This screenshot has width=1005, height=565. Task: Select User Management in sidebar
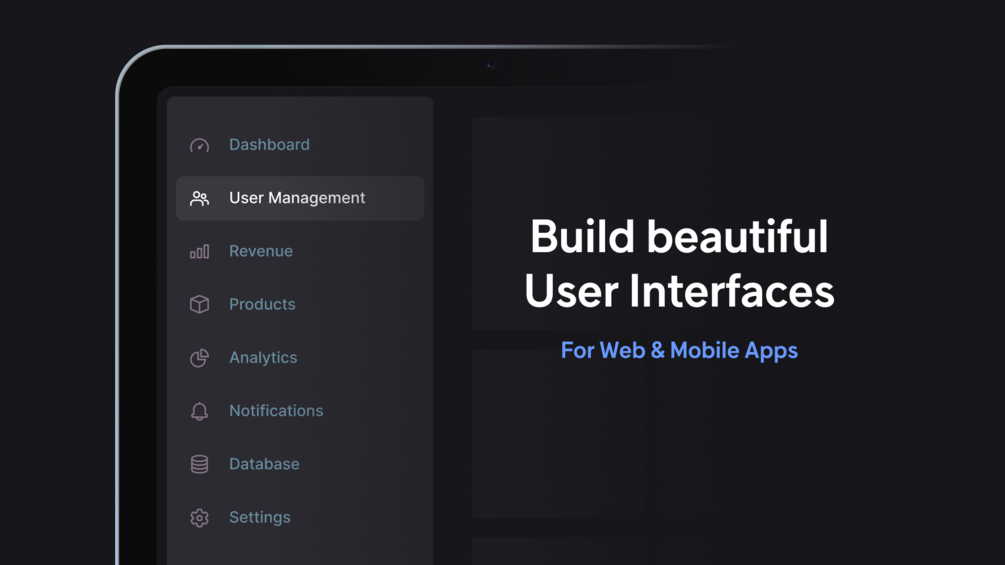click(x=300, y=199)
